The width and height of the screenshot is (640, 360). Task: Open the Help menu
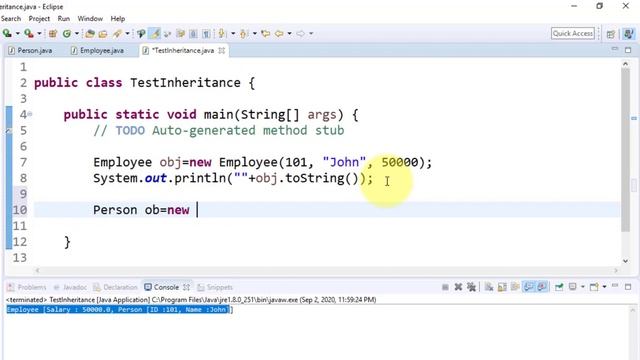[x=118, y=19]
